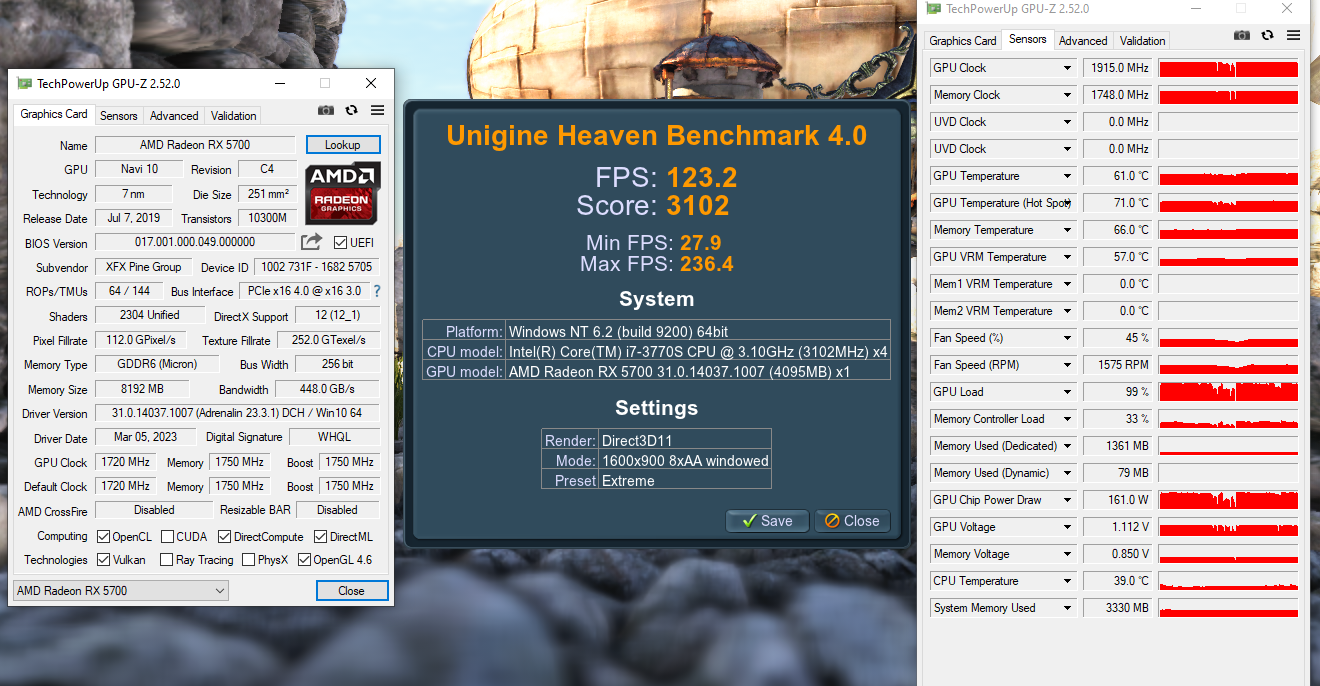
Task: Click GPU-Z app icon in right window title bar
Action: (x=934, y=9)
